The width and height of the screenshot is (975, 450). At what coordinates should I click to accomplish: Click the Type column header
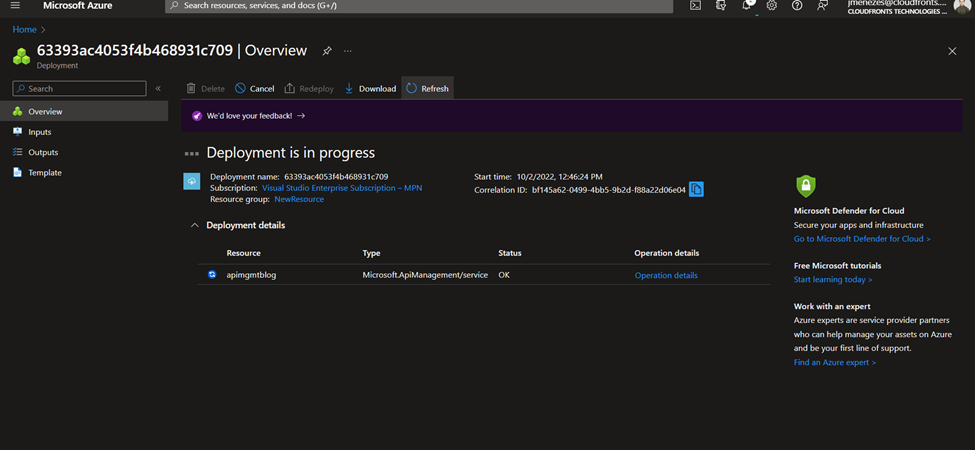371,253
